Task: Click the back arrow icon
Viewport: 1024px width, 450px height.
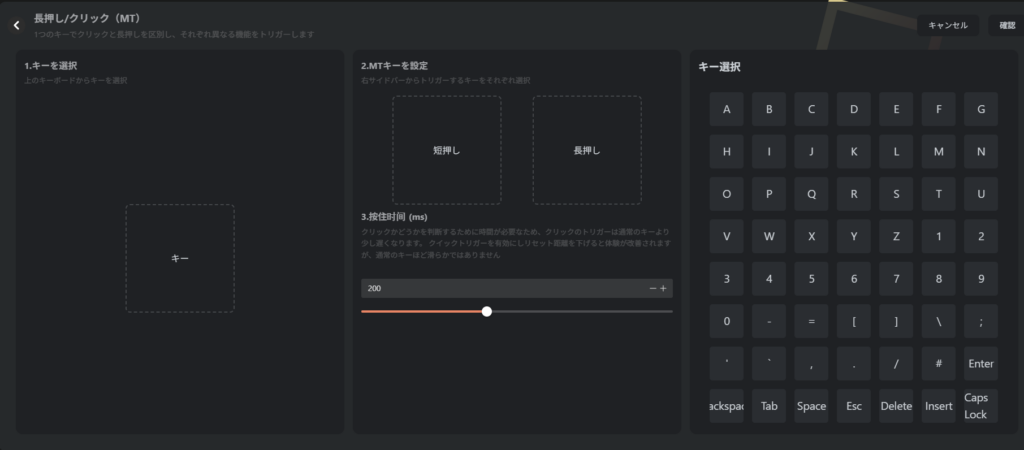Action: tap(16, 25)
